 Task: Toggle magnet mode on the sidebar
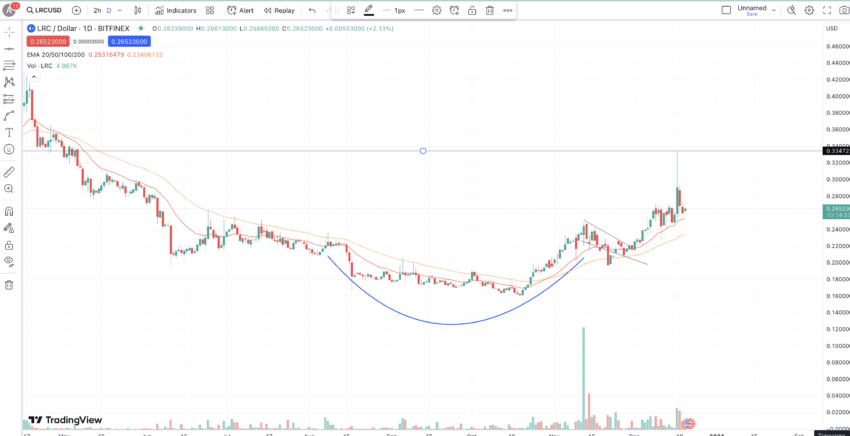point(9,211)
